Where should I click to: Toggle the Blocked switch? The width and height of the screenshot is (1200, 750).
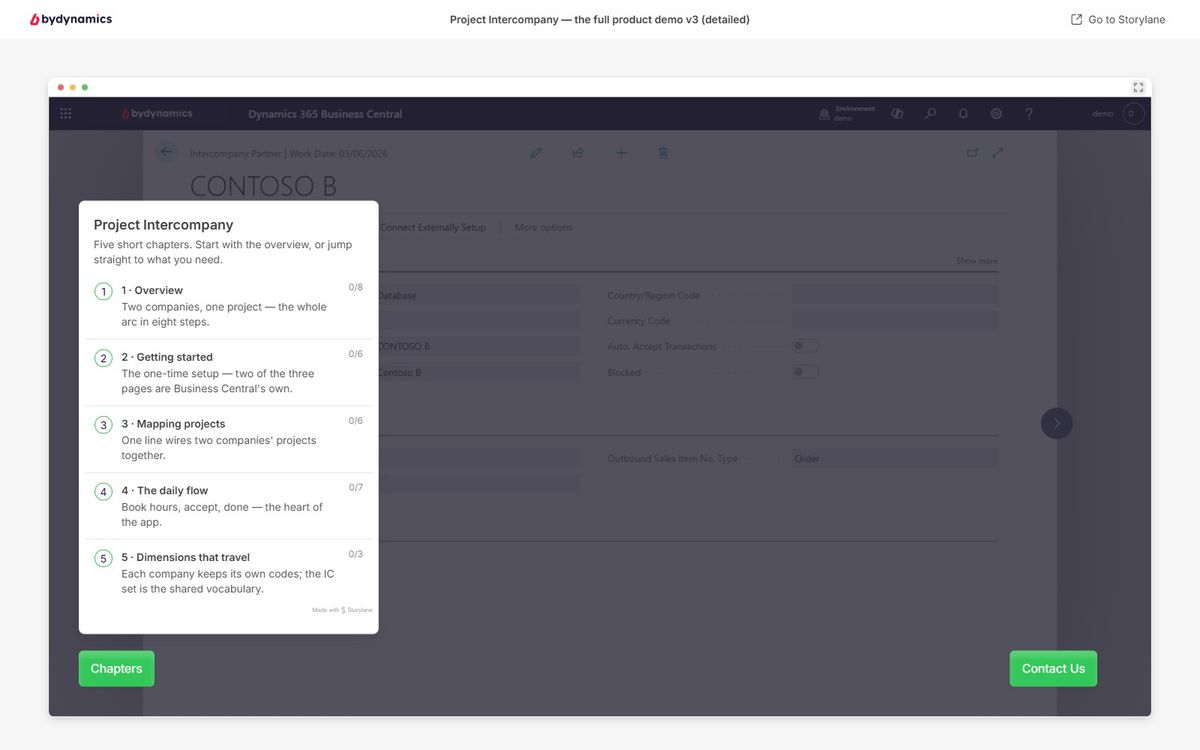coord(806,372)
